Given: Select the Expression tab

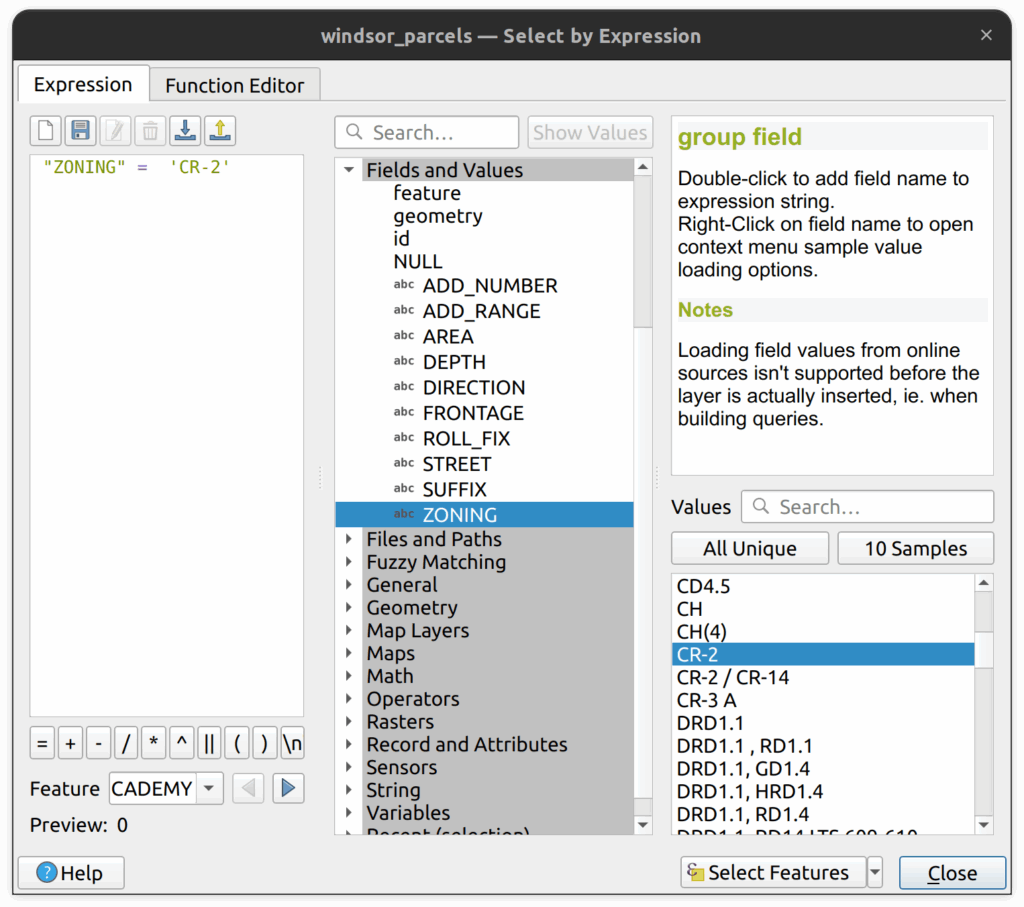Looking at the screenshot, I should click(83, 85).
